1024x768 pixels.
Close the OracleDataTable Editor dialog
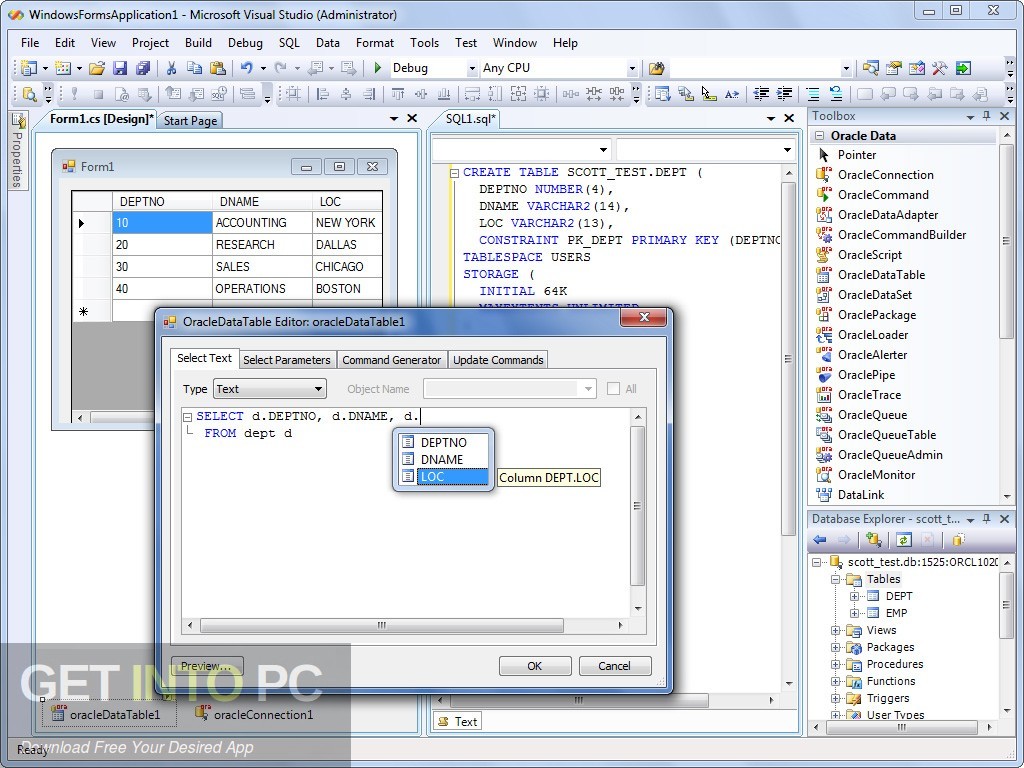point(643,317)
